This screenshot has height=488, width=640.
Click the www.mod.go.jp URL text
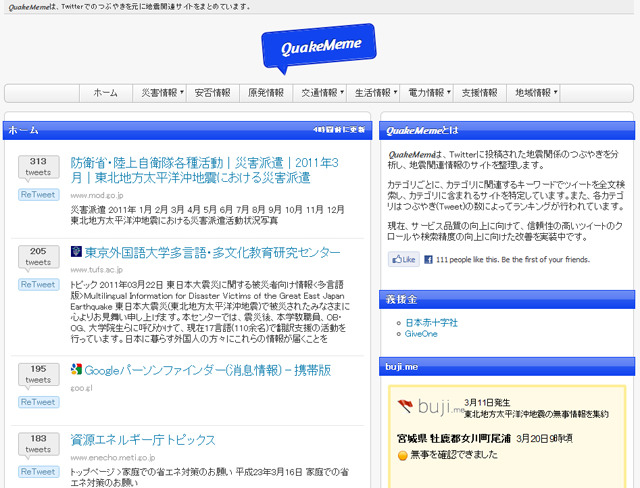(97, 195)
